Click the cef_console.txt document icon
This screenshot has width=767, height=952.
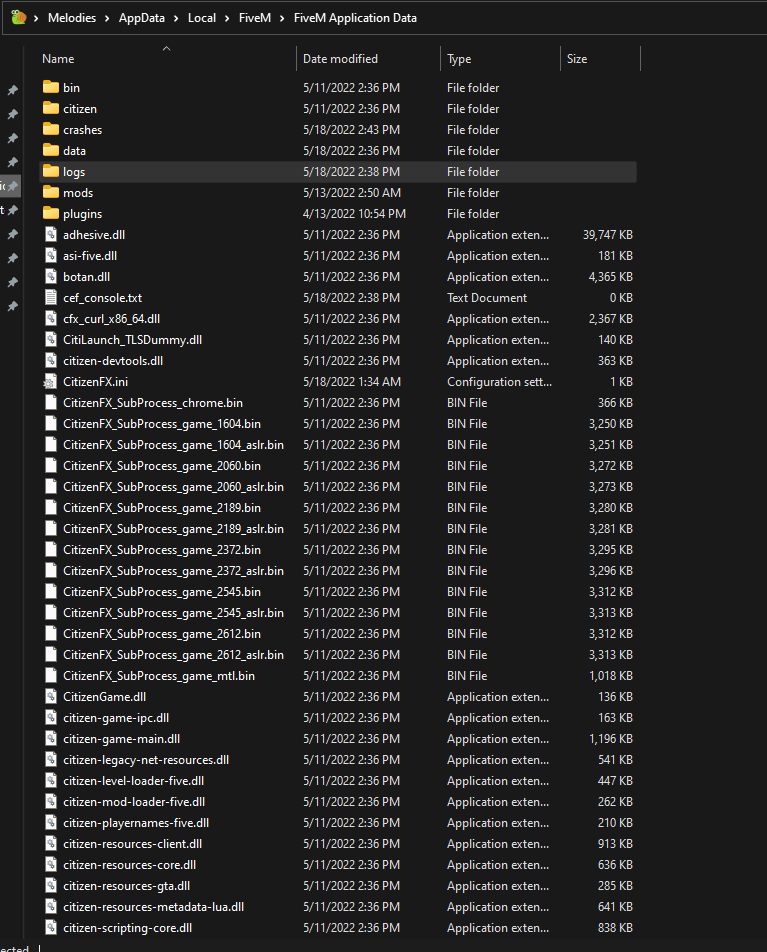pyautogui.click(x=52, y=298)
